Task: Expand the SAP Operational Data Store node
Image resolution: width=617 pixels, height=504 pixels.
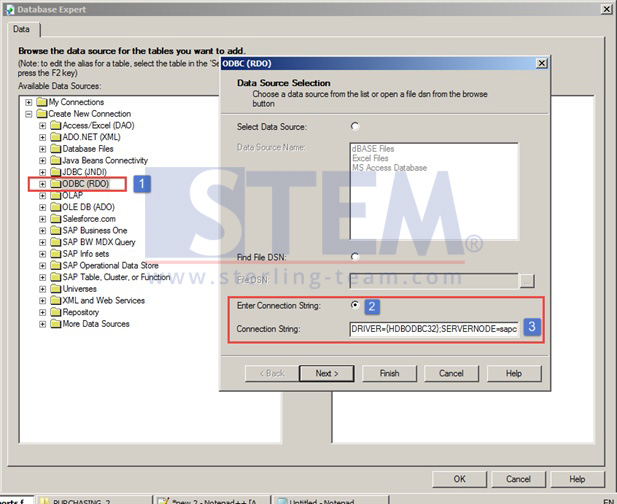Action: click(42, 266)
